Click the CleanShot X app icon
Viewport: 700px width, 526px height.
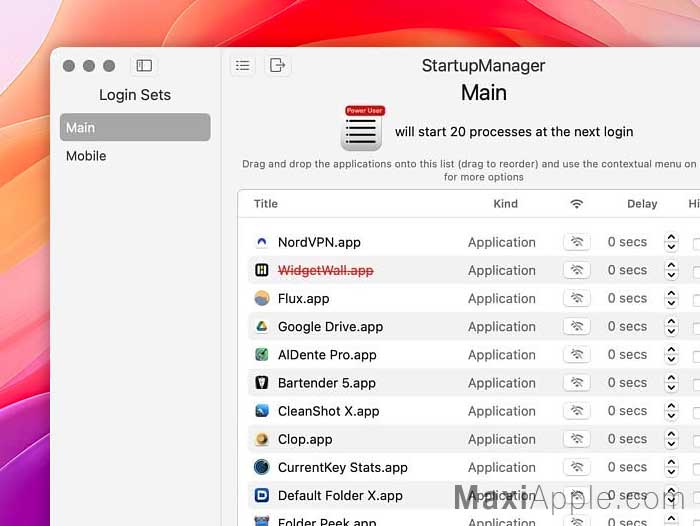pos(262,411)
